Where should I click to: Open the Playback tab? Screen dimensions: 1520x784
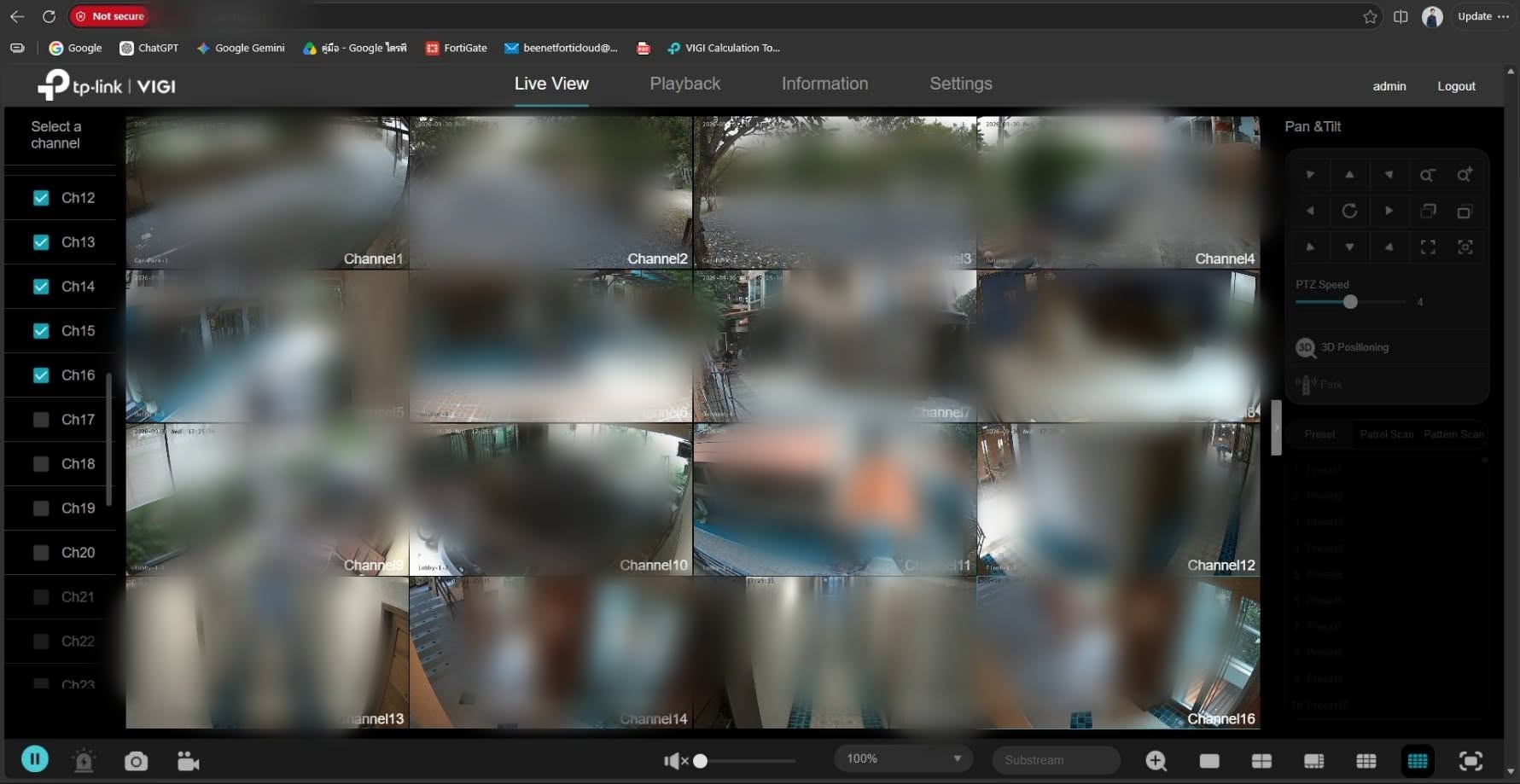click(685, 84)
